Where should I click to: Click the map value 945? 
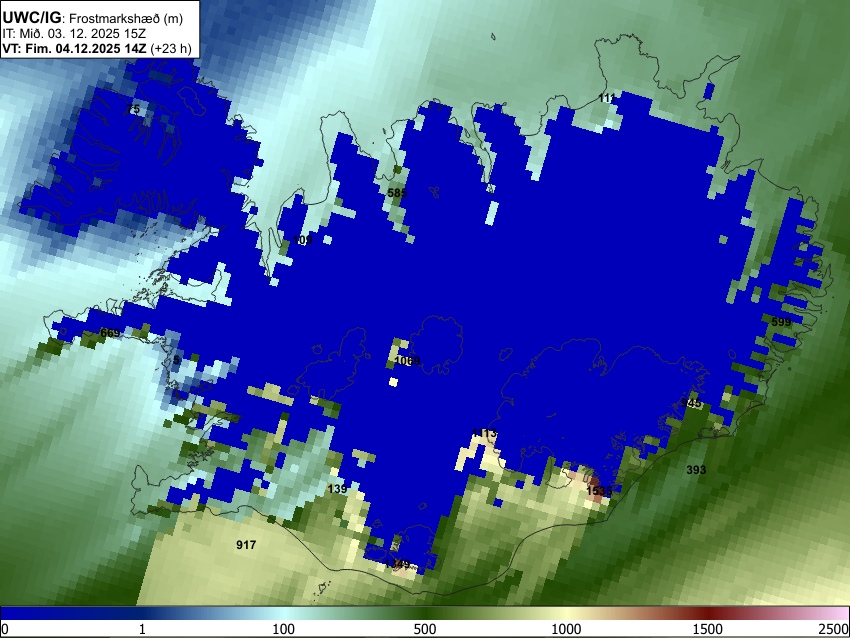(692, 403)
